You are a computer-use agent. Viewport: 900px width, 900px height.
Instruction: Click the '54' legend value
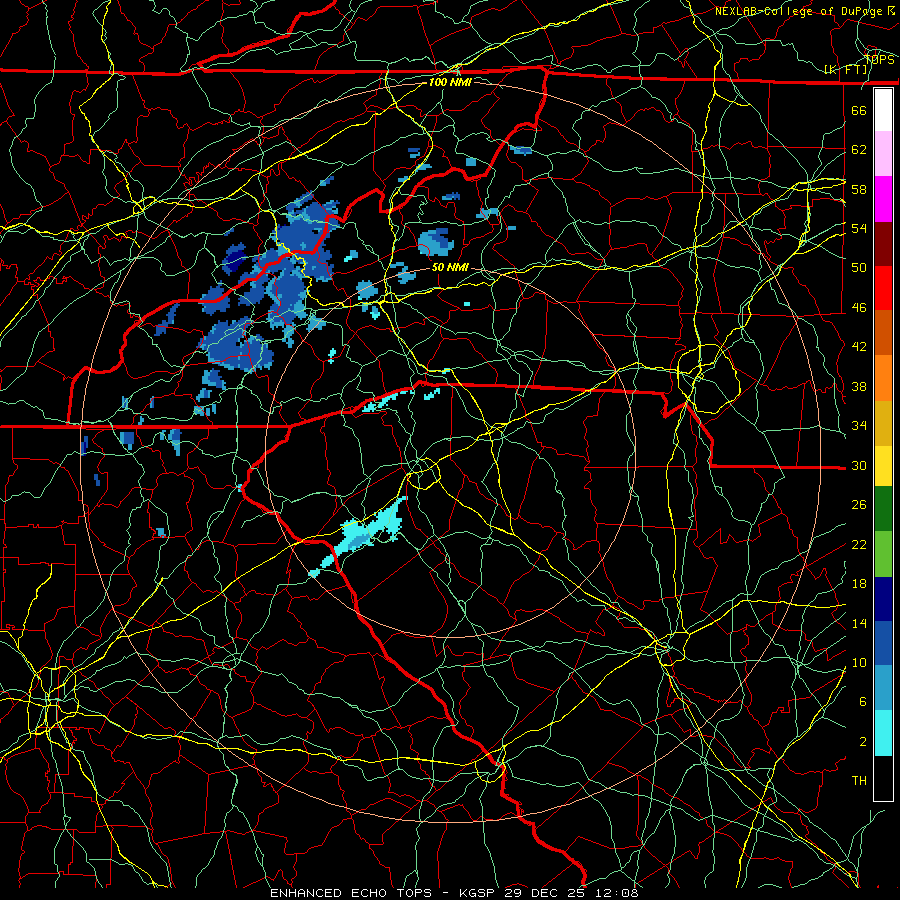tap(859, 228)
